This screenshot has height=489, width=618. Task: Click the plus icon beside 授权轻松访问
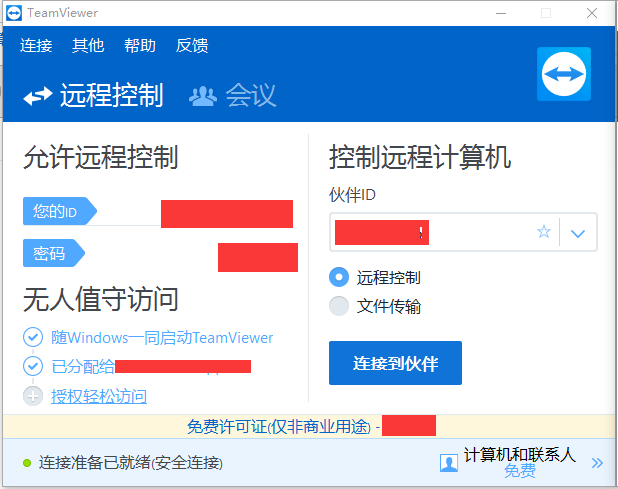coord(33,396)
